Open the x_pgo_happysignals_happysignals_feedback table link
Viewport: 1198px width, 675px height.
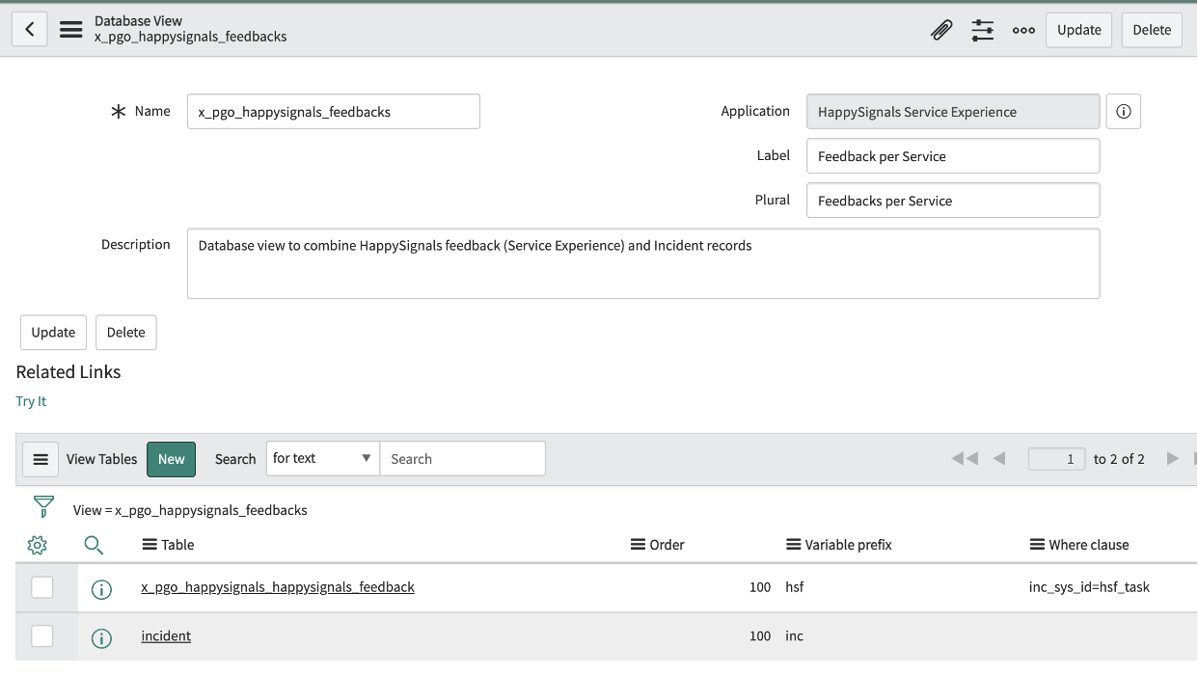(x=278, y=587)
